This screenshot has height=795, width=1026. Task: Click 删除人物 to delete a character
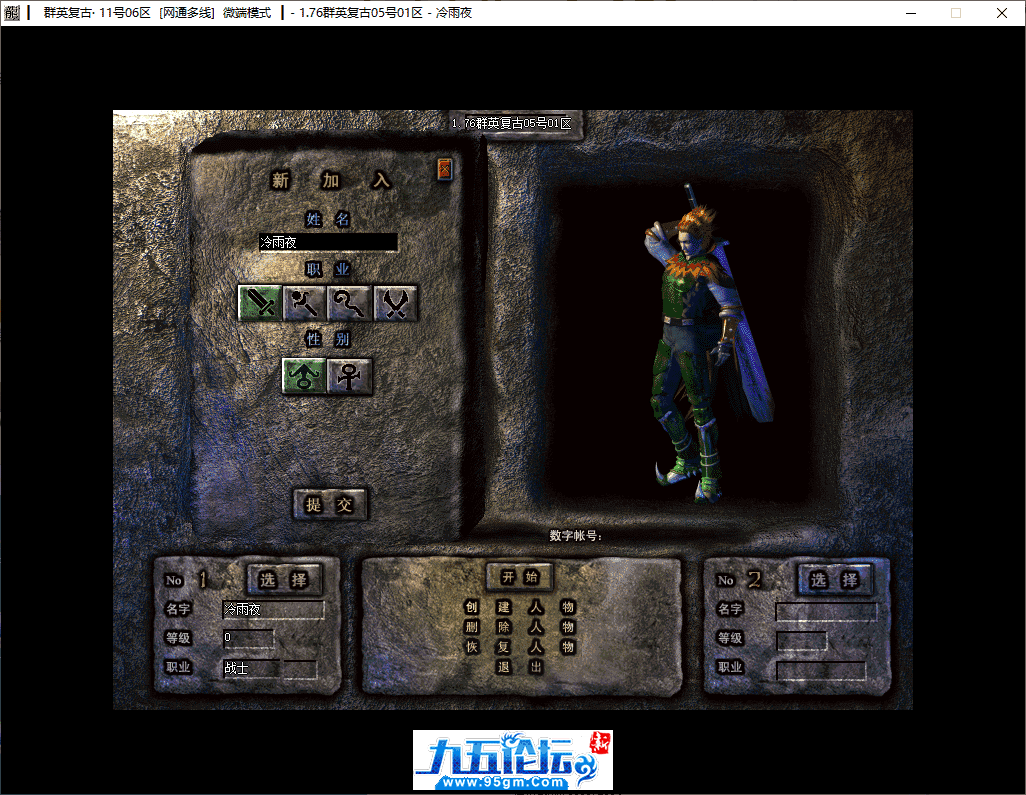520,627
